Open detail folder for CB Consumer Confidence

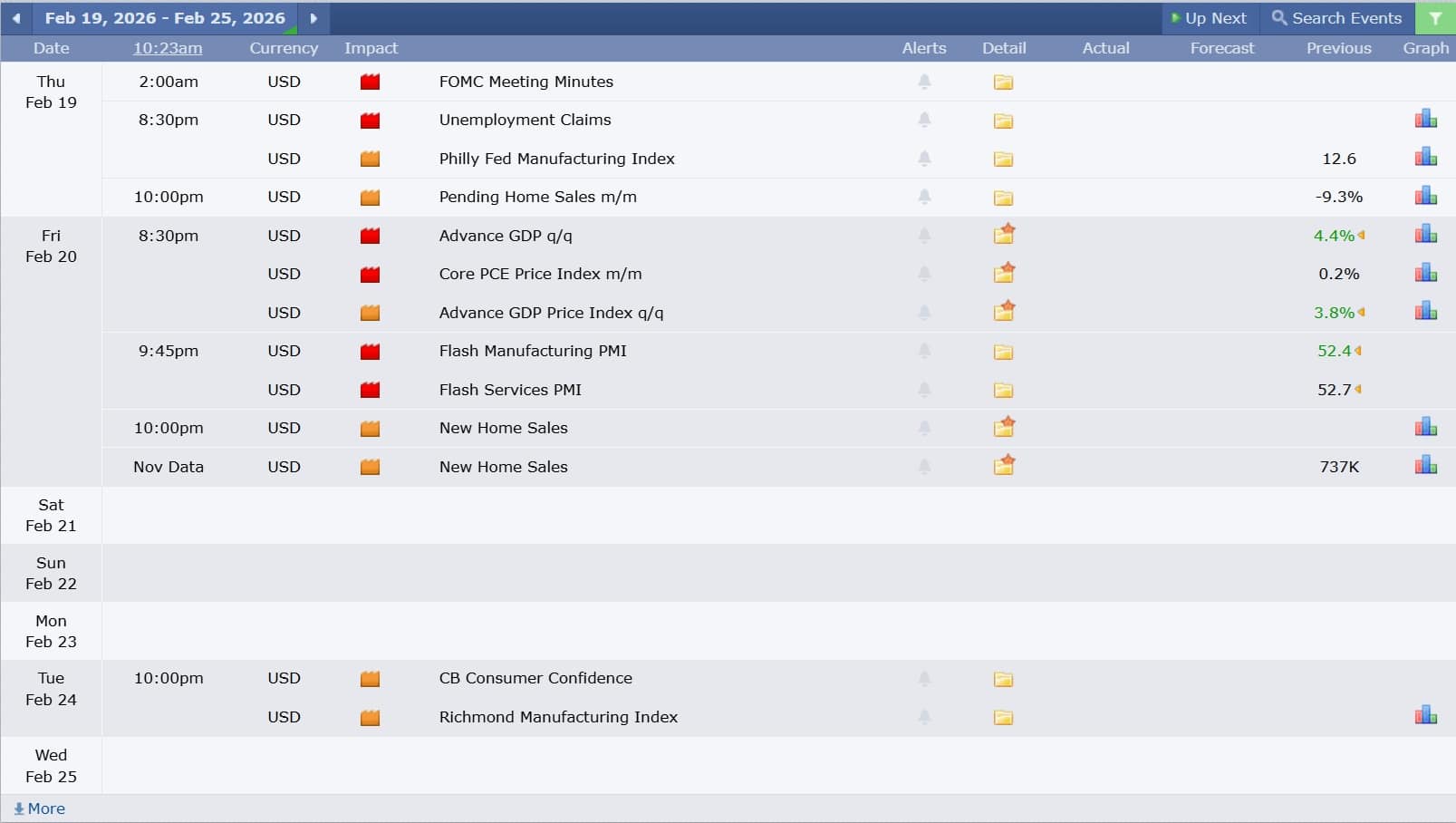1003,679
